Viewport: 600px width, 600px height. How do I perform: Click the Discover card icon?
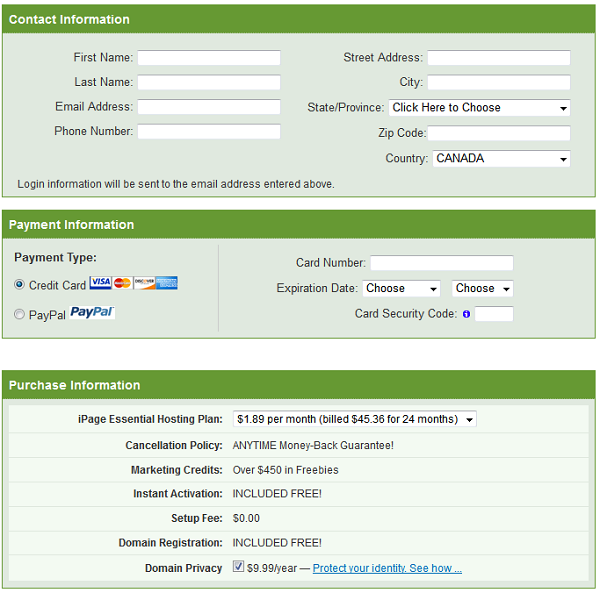144,283
